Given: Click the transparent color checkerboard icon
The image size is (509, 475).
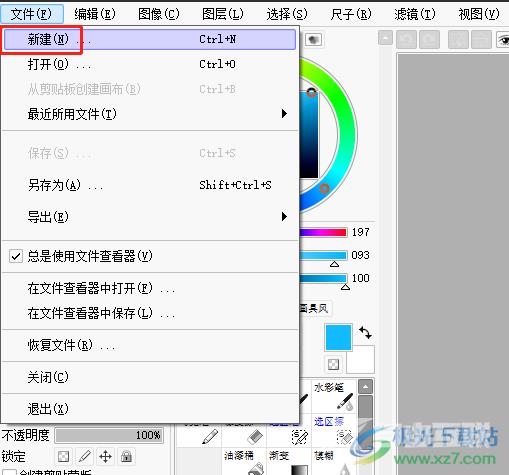Looking at the screenshot, I should pyautogui.click(x=333, y=364).
